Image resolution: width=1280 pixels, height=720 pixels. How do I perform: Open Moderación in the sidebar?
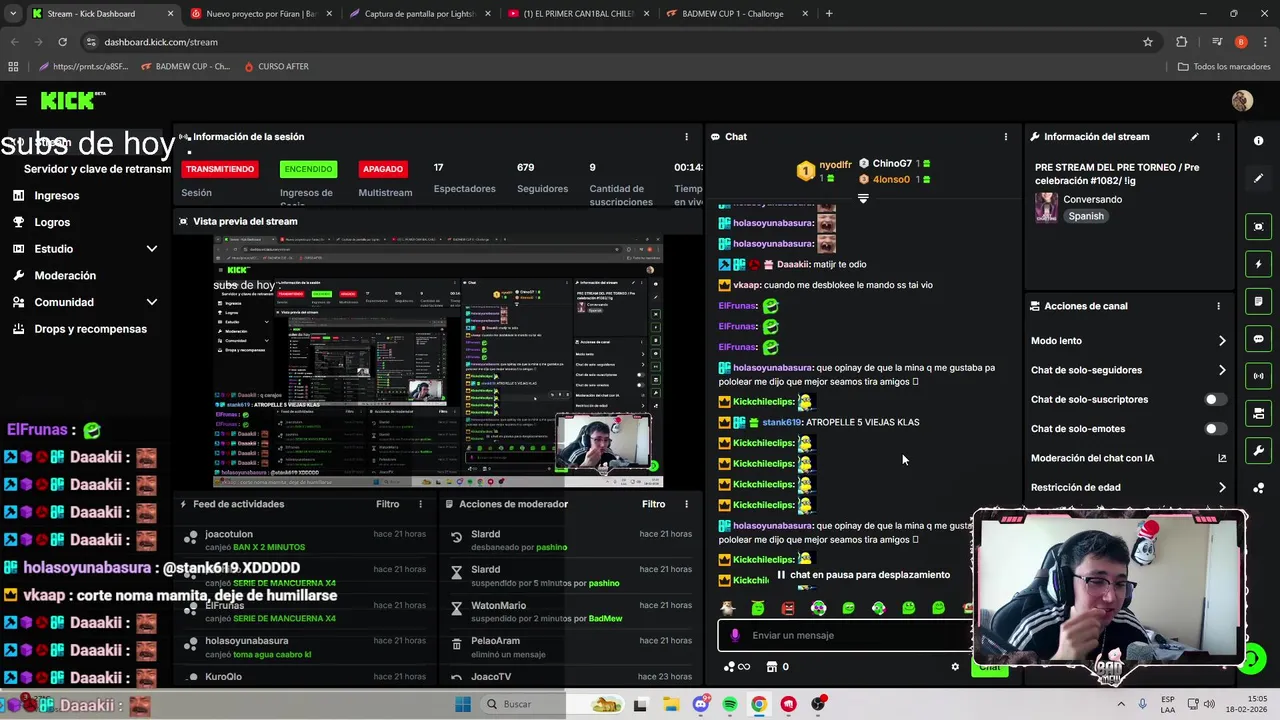(65, 276)
